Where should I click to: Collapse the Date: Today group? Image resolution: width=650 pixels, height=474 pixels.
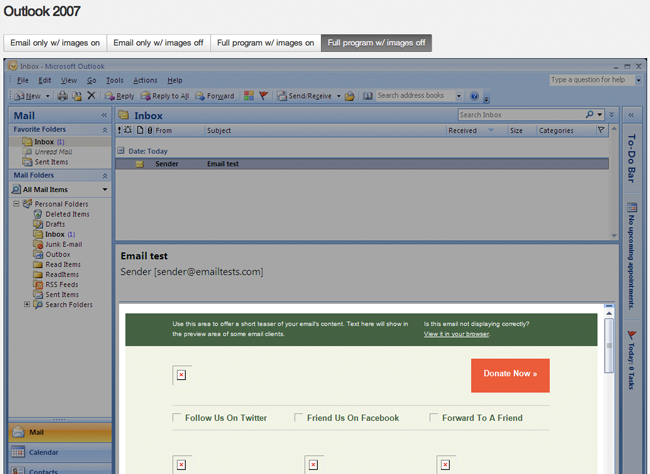click(x=121, y=151)
